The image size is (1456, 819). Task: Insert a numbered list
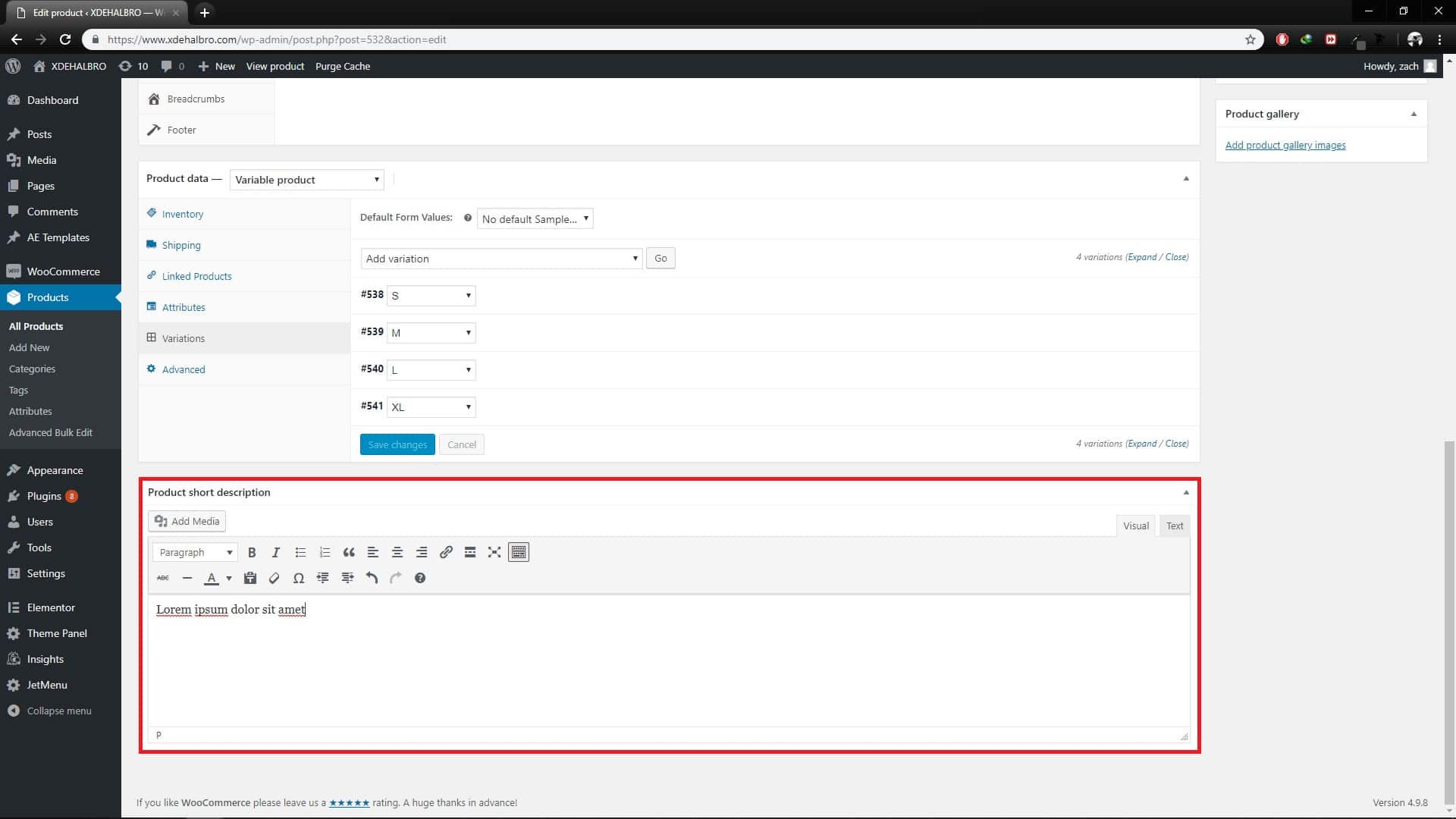[325, 552]
